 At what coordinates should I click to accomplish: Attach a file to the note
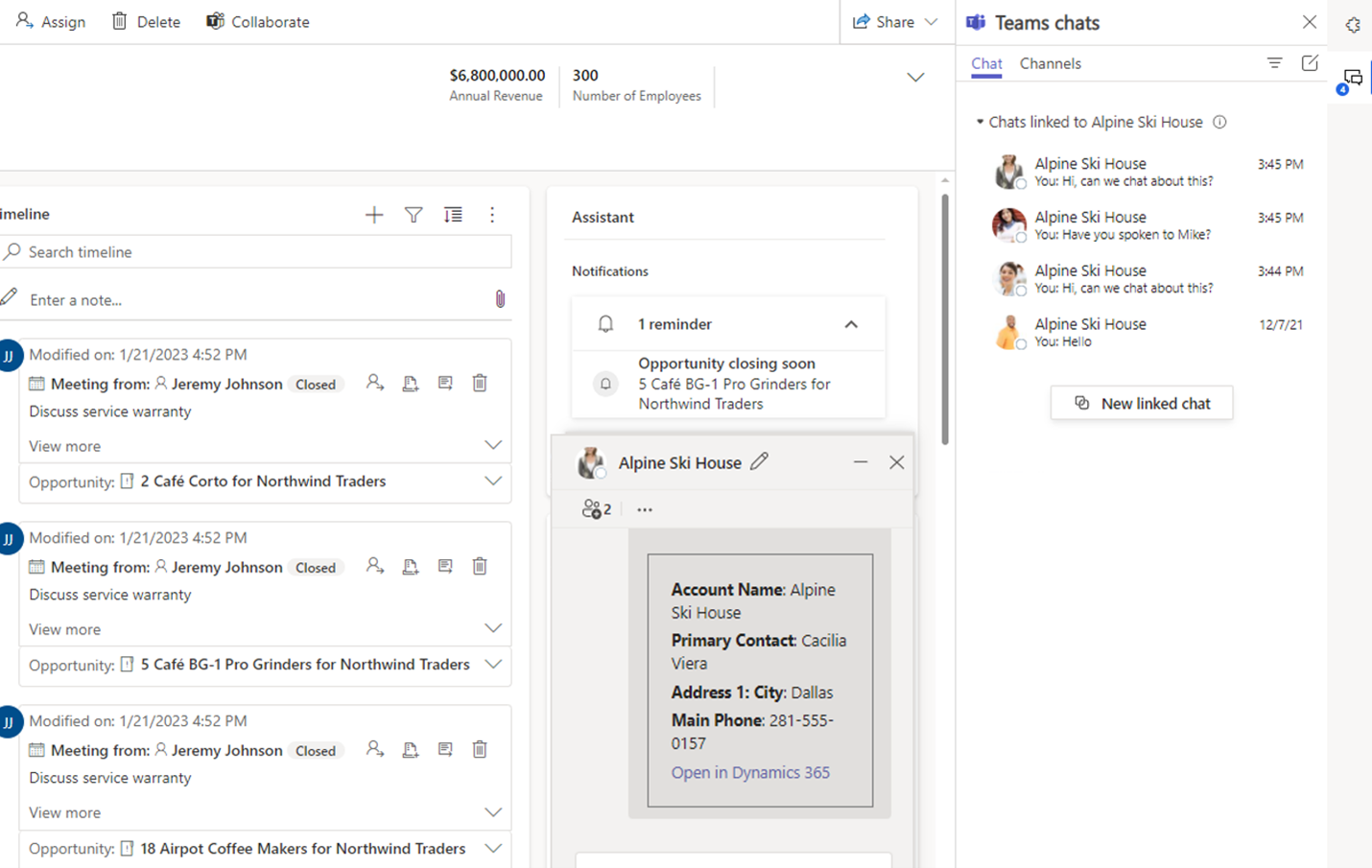[499, 298]
